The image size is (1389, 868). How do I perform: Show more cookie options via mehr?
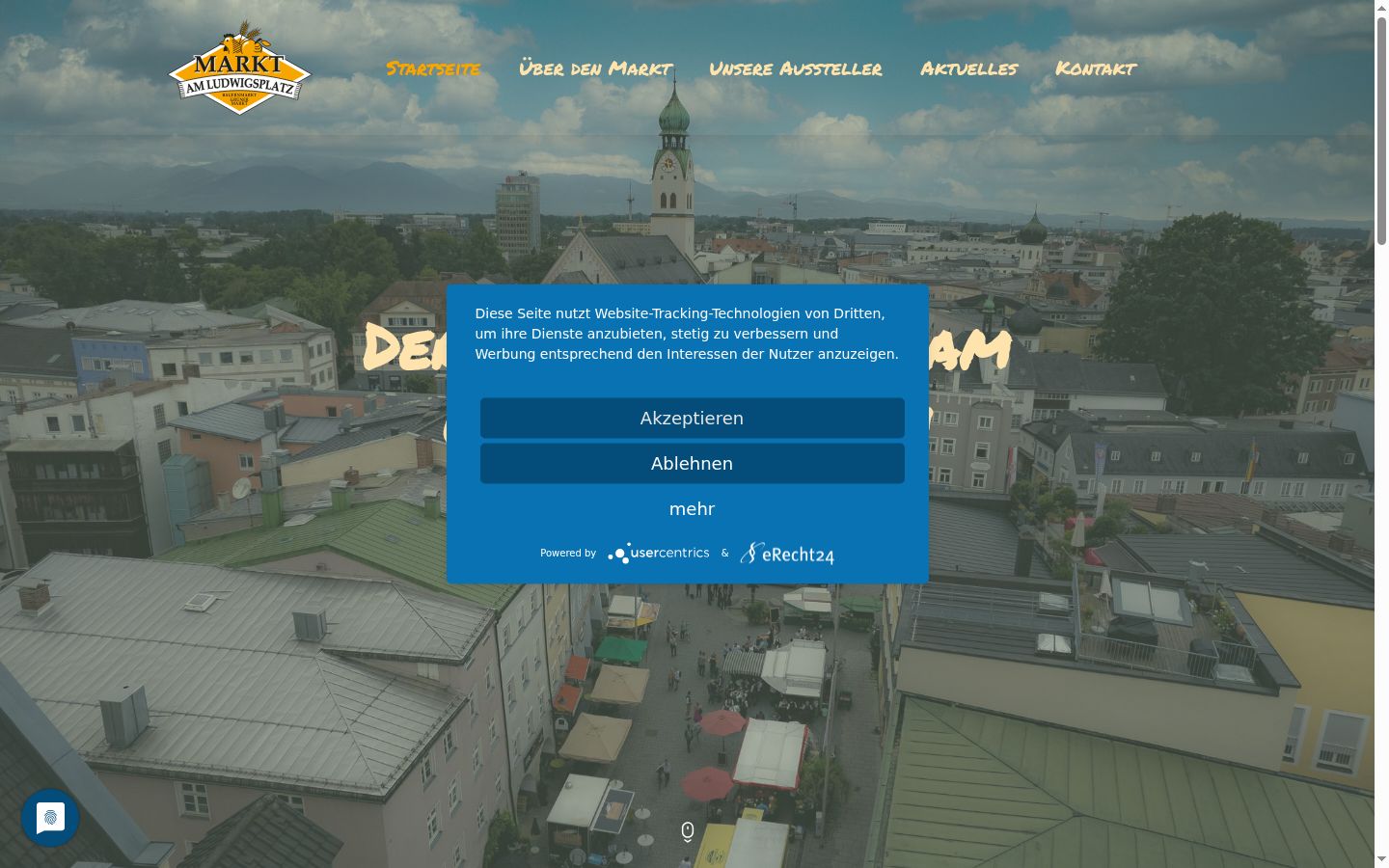(x=693, y=508)
